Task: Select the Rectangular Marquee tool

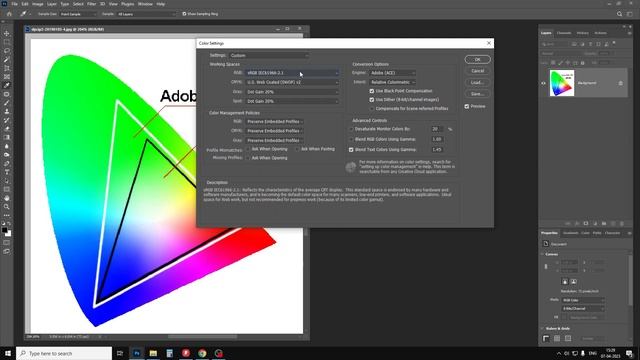Action: coord(7,42)
